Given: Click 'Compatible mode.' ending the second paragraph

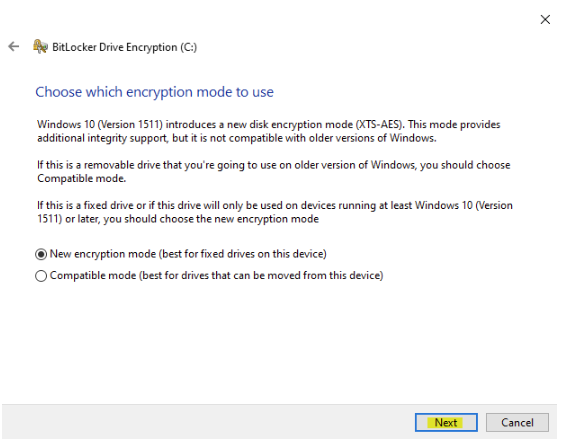Looking at the screenshot, I should click(x=81, y=178).
